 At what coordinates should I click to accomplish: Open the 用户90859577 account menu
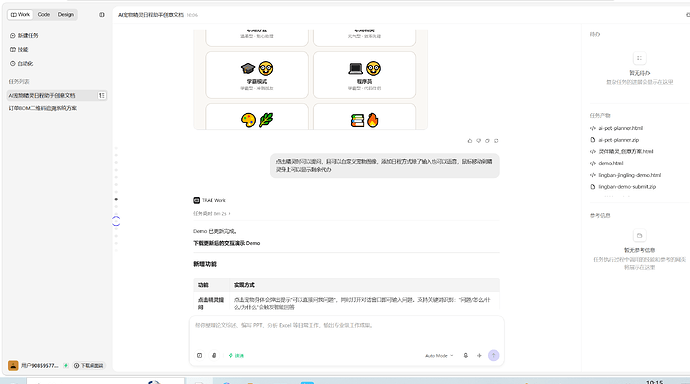point(40,366)
